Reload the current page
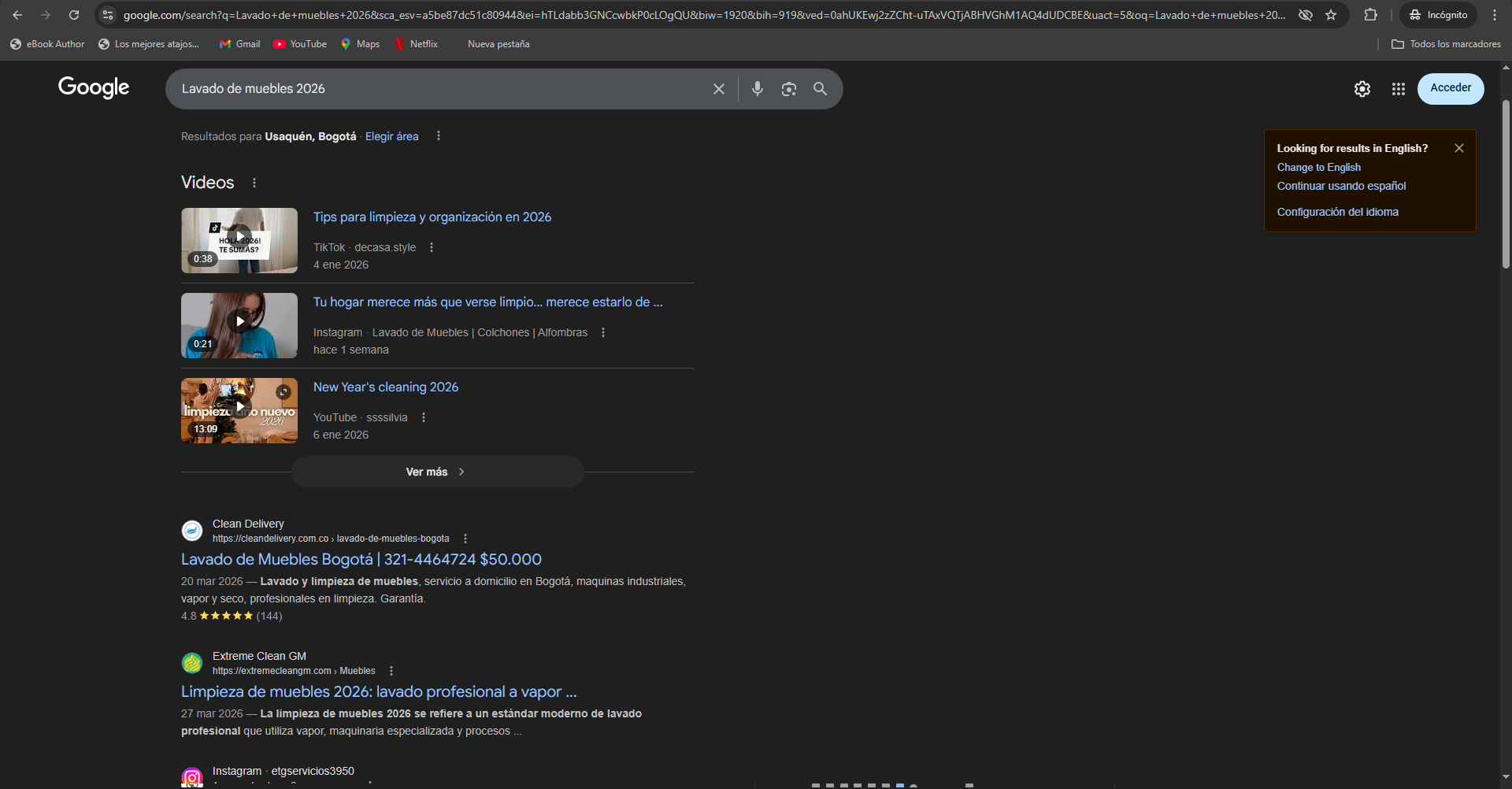The height and width of the screenshot is (789, 1512). [x=74, y=15]
